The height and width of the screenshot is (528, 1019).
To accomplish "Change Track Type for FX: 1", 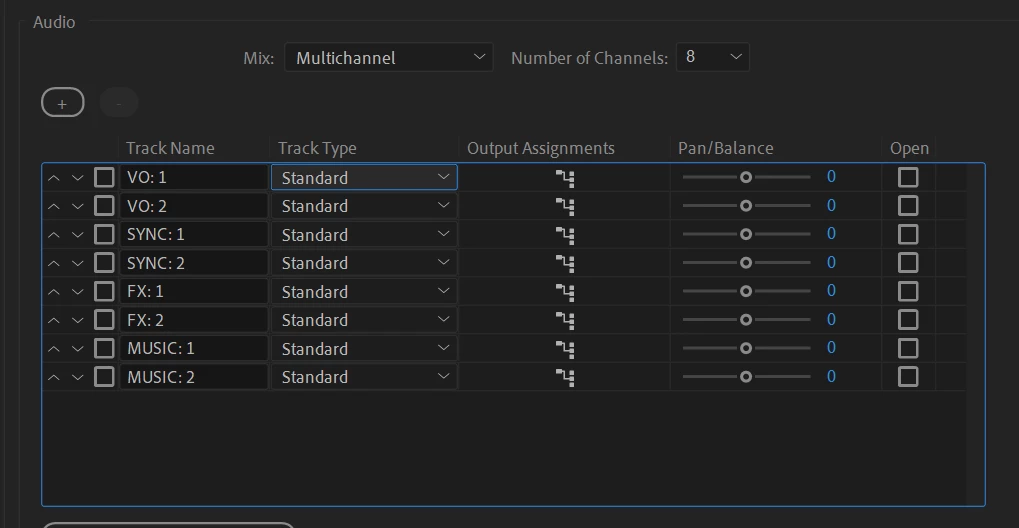I will pyautogui.click(x=365, y=291).
